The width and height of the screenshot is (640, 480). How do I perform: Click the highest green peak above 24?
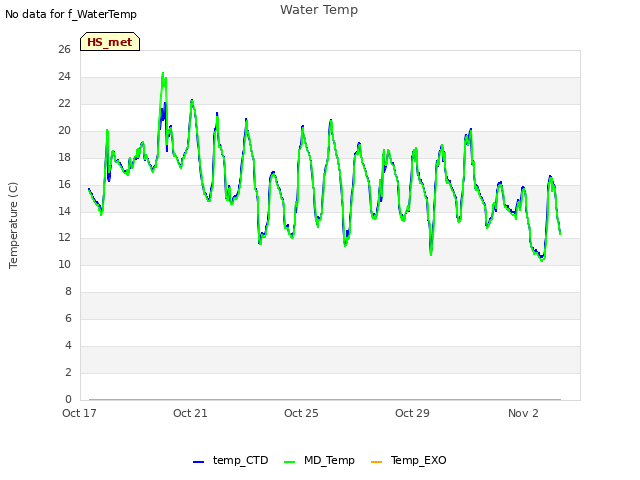pyautogui.click(x=163, y=74)
